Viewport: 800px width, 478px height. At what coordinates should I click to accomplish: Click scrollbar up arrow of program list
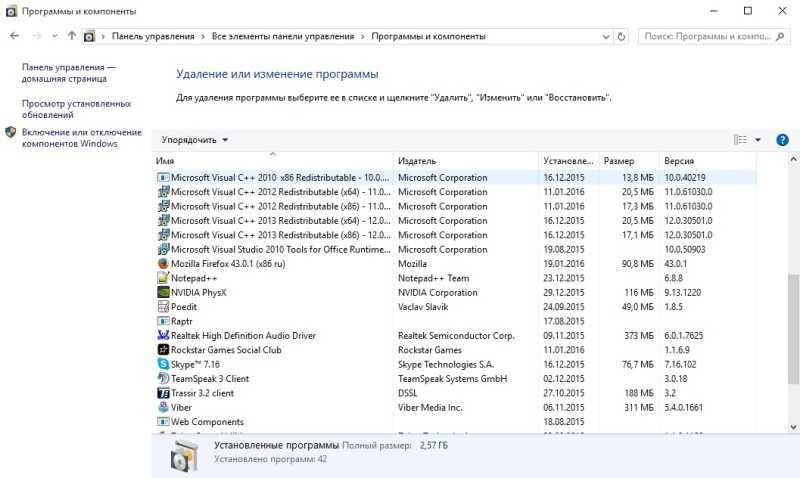pos(793,160)
